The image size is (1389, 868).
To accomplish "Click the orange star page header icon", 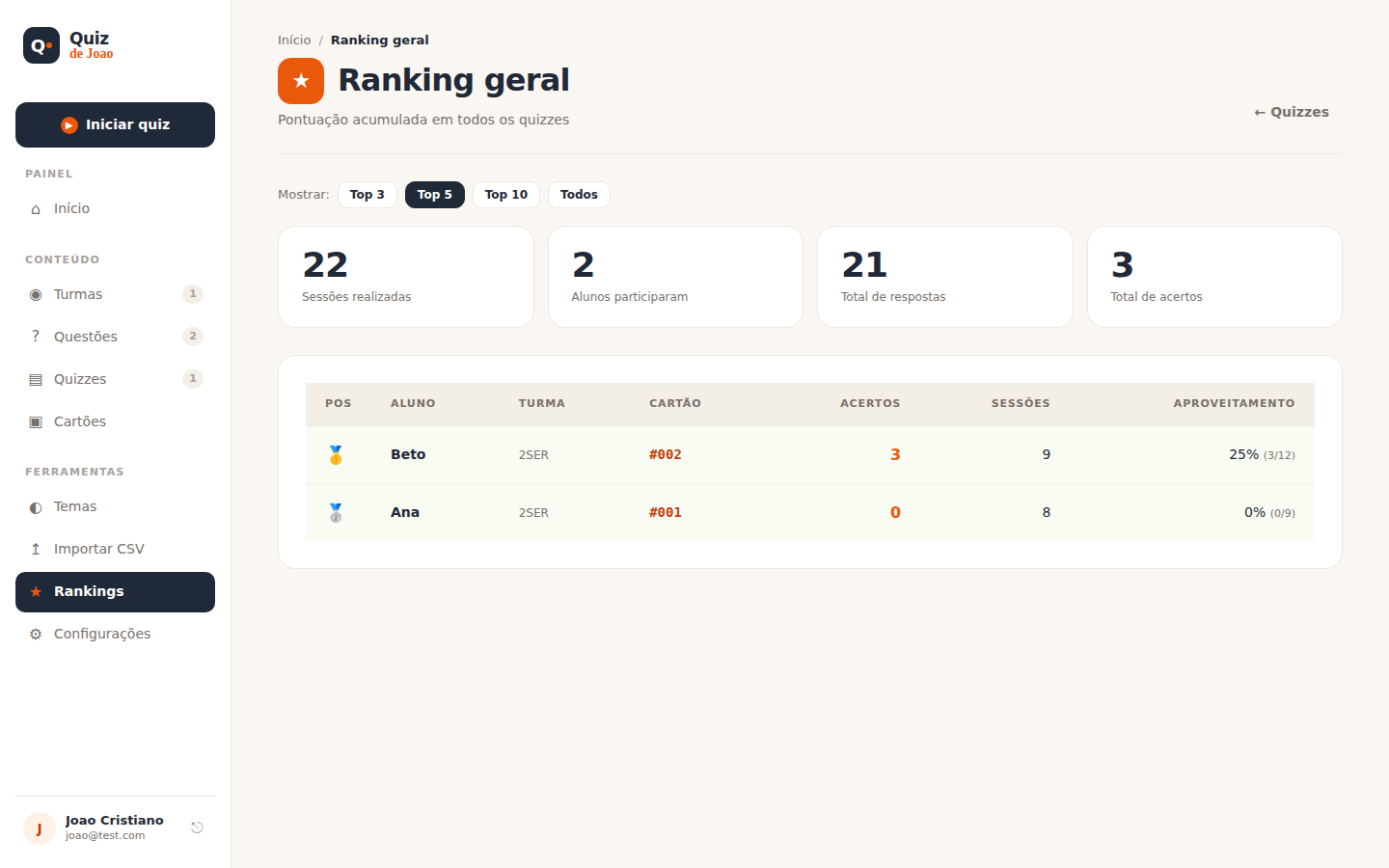I will pos(301,81).
